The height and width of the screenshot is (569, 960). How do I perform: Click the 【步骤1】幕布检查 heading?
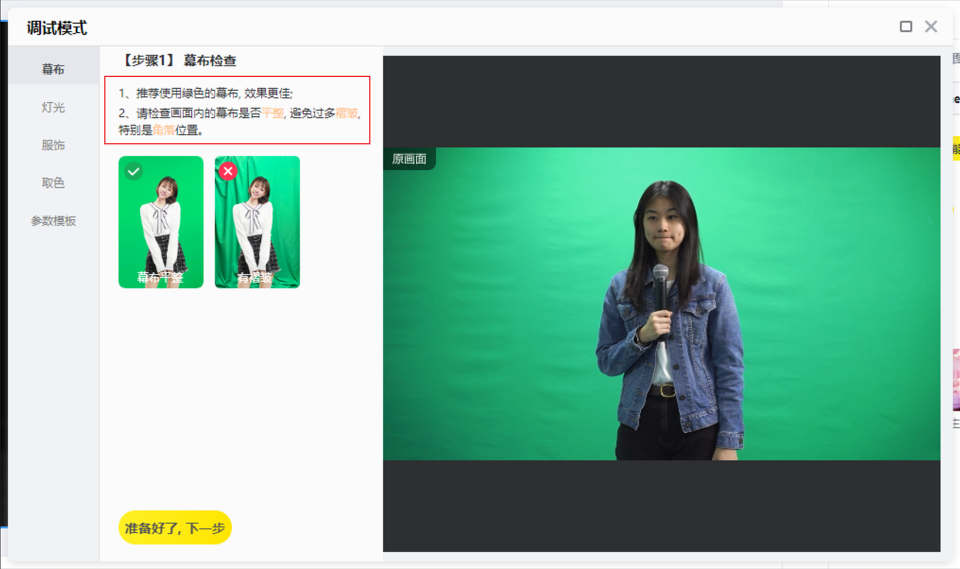[x=178, y=61]
